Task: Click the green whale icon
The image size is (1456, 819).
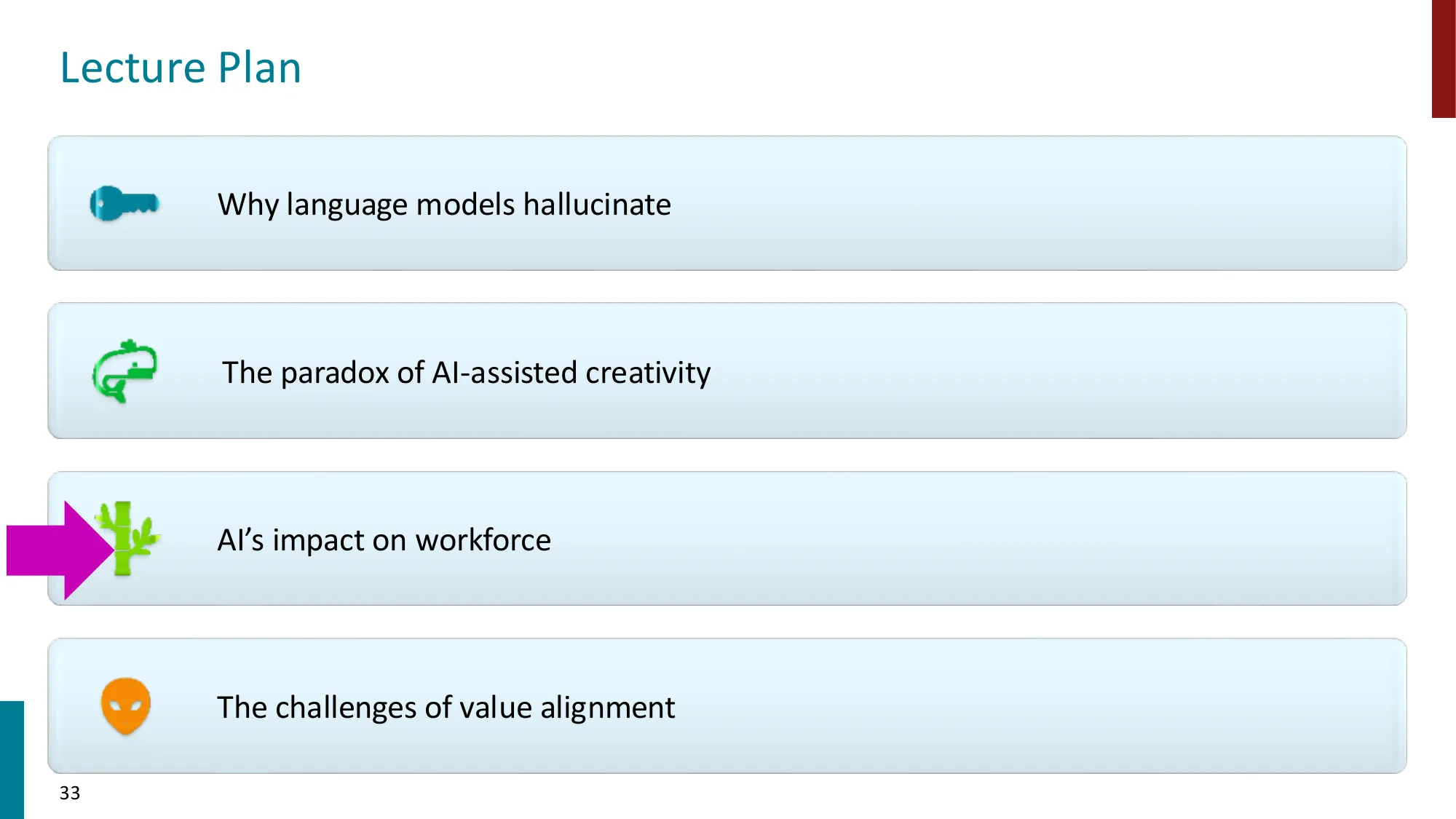Action: pos(125,371)
